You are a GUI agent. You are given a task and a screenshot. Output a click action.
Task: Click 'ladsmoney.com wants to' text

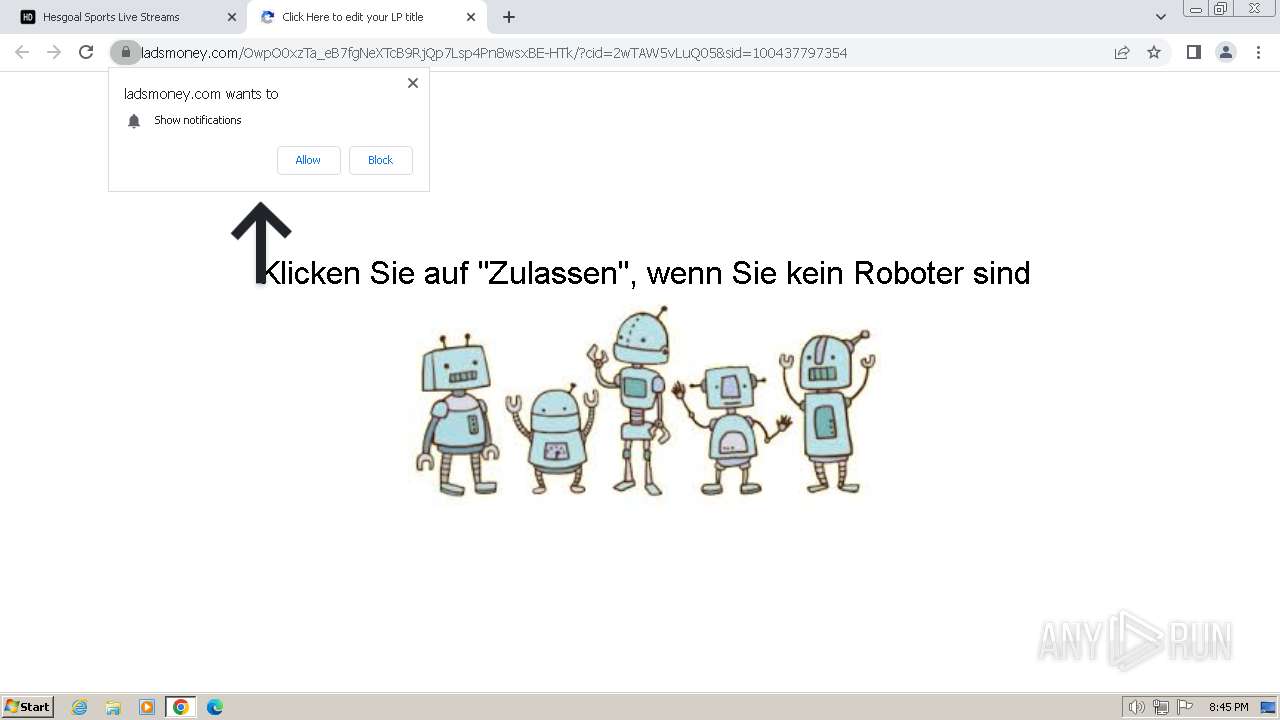click(201, 94)
